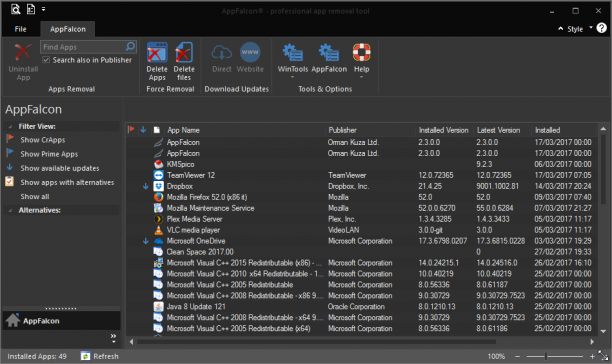
Task: Click the Refresh button label
Action: point(106,356)
